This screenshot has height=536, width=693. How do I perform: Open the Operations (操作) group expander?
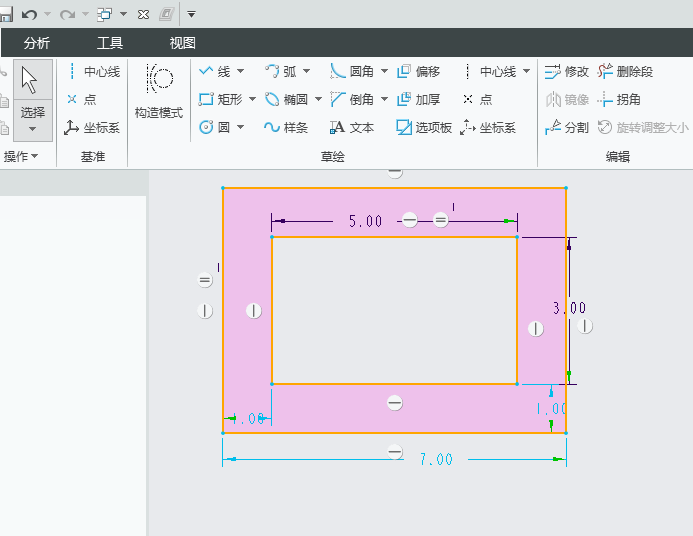click(x=21, y=157)
